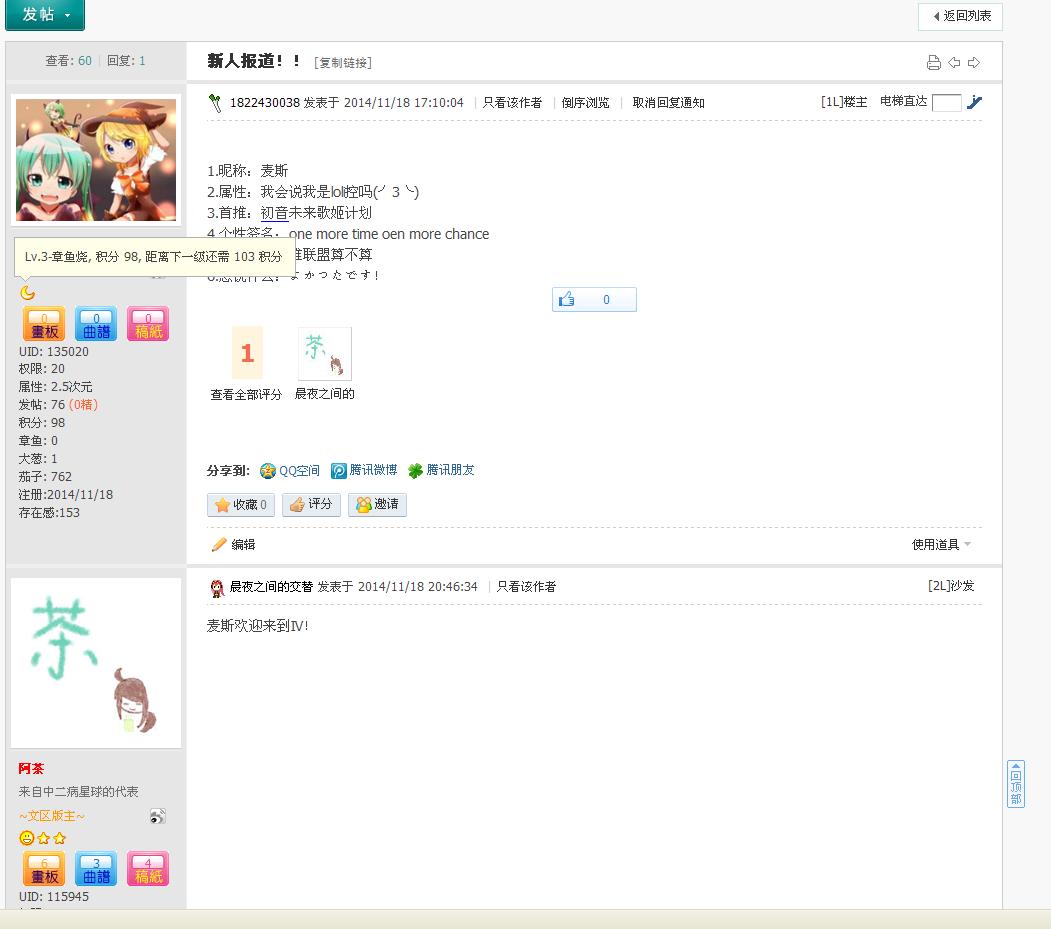Click the text UID: 135020

click(54, 352)
